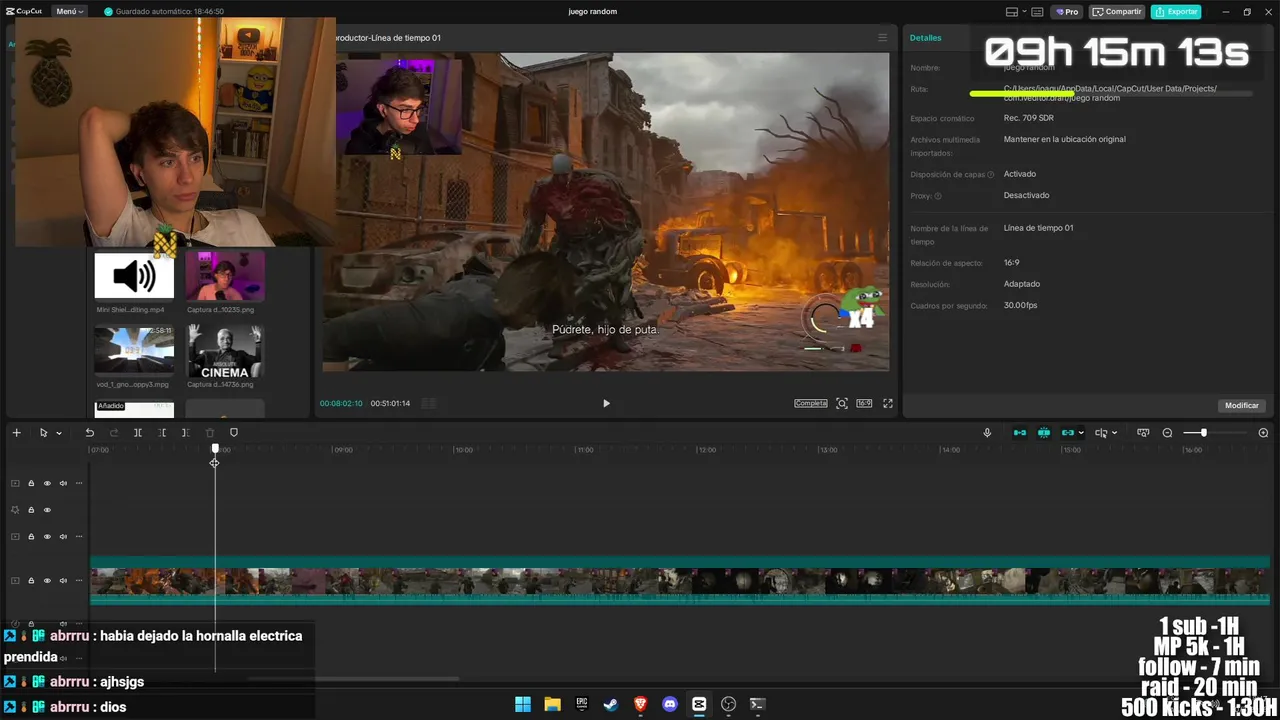The width and height of the screenshot is (1280, 720).
Task: Toggle main track magnet
Action: 1020,433
